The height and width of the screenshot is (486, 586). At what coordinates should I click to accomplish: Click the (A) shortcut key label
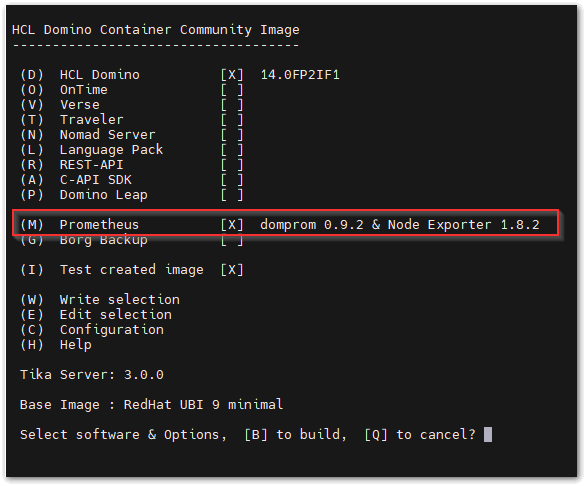32,179
